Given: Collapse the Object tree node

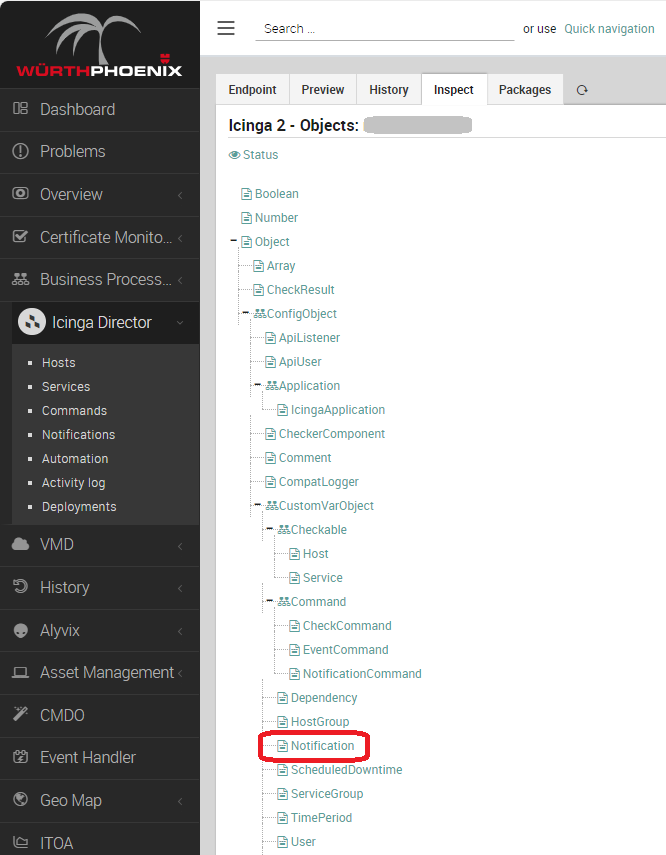Looking at the screenshot, I should click(x=233, y=240).
